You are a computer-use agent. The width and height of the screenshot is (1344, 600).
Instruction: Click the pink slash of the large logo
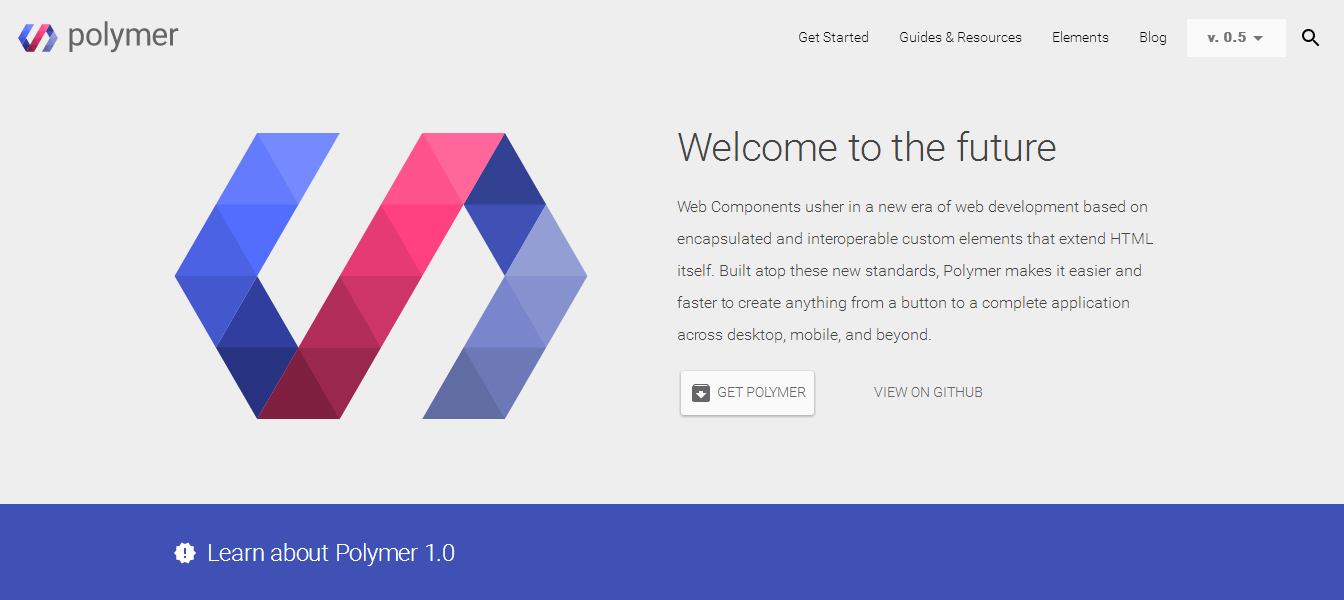[381, 276]
